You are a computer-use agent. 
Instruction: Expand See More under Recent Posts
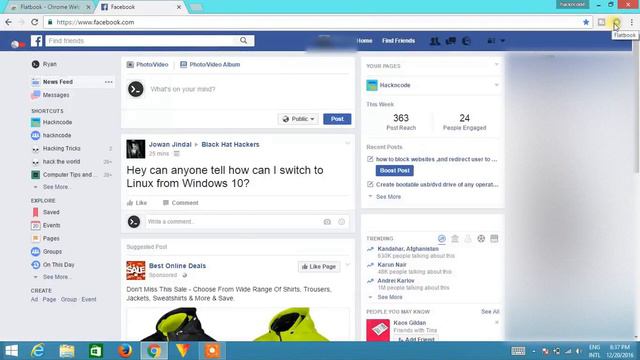pos(388,196)
